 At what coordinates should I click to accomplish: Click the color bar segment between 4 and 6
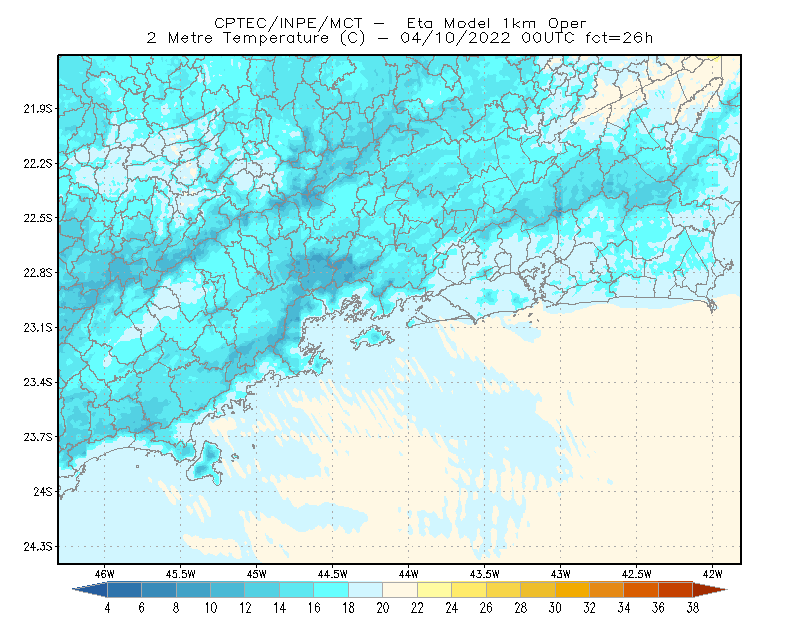tap(124, 590)
